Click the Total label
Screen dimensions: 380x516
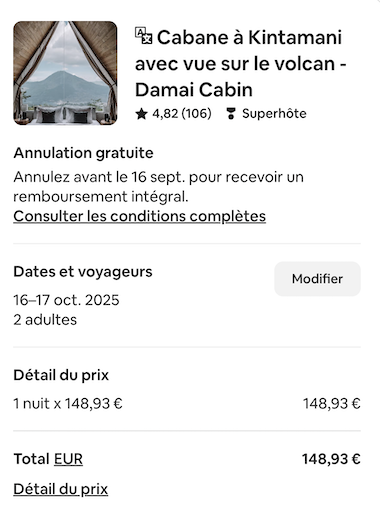point(31,459)
